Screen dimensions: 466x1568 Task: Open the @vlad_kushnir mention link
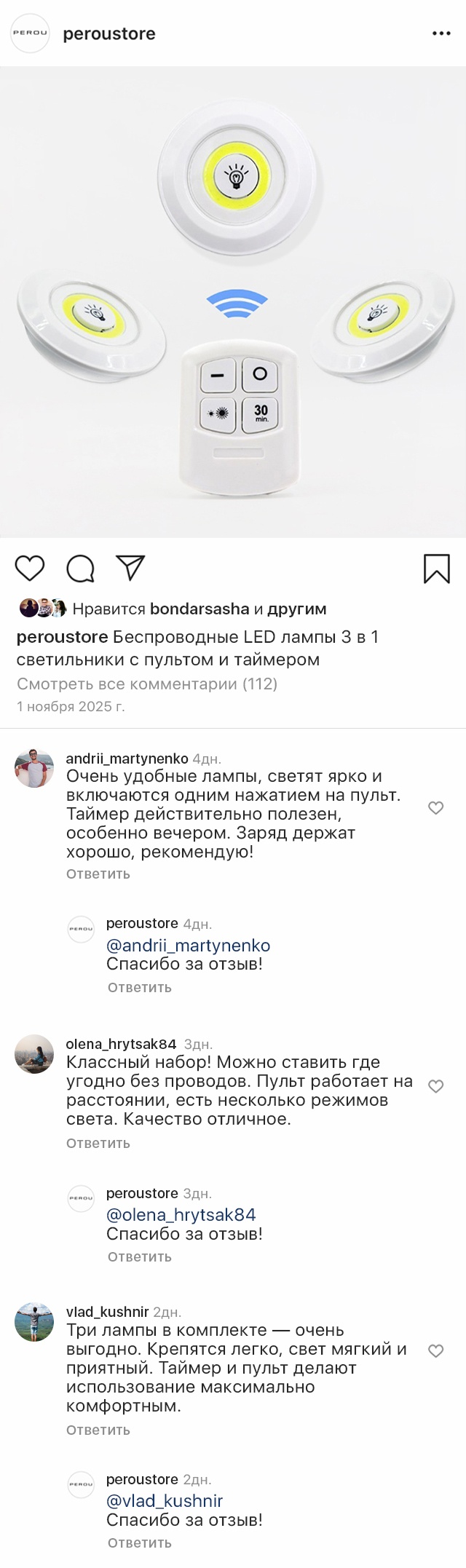coord(165,1501)
